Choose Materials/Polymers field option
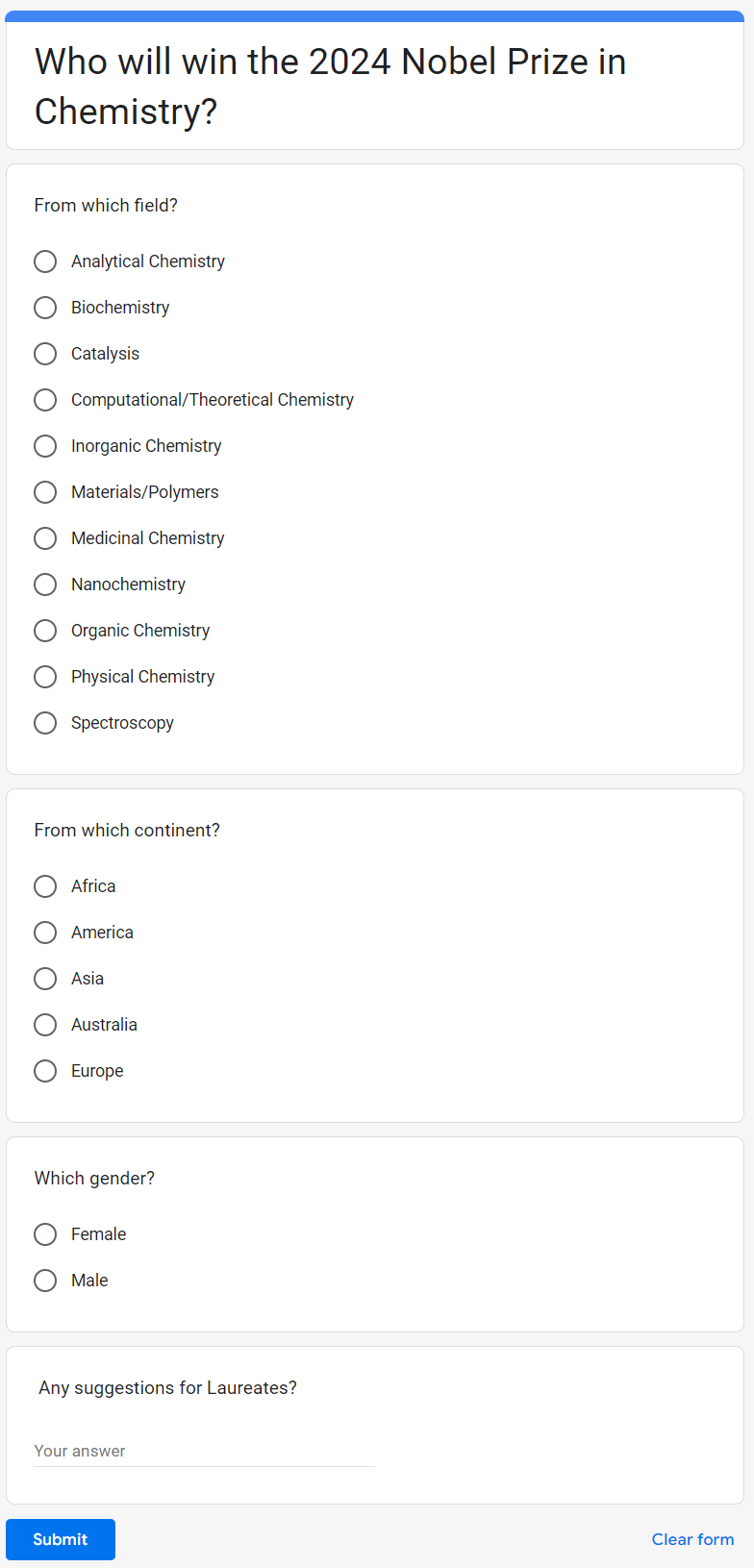 (x=45, y=492)
